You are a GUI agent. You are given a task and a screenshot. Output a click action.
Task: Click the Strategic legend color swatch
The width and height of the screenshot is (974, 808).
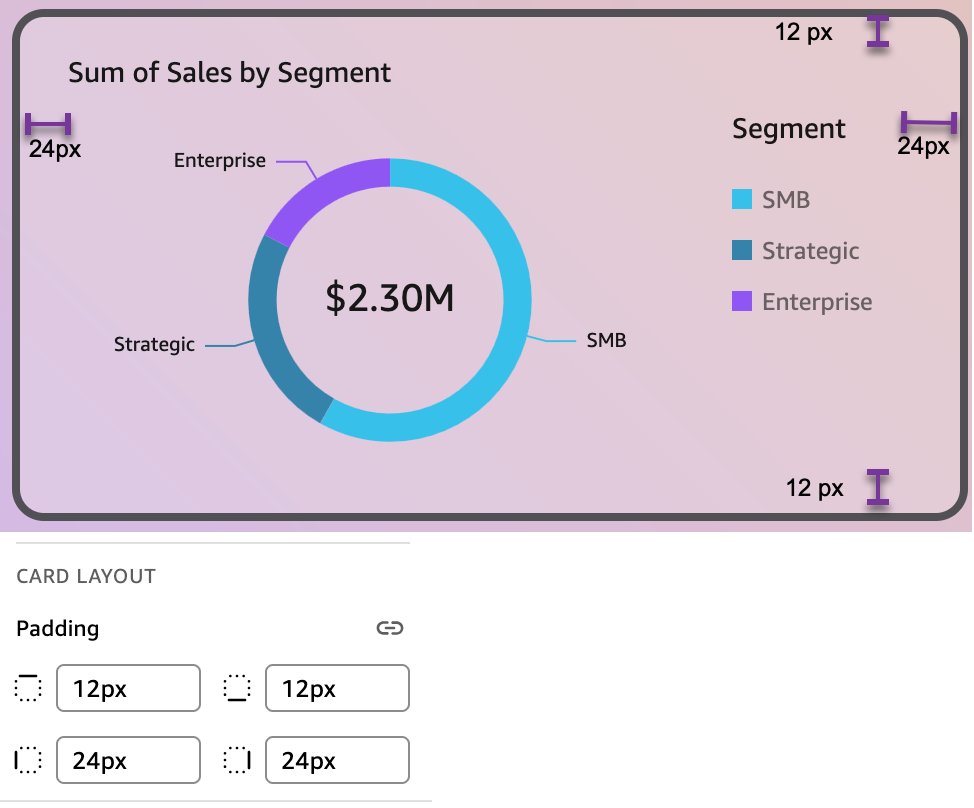pos(742,251)
